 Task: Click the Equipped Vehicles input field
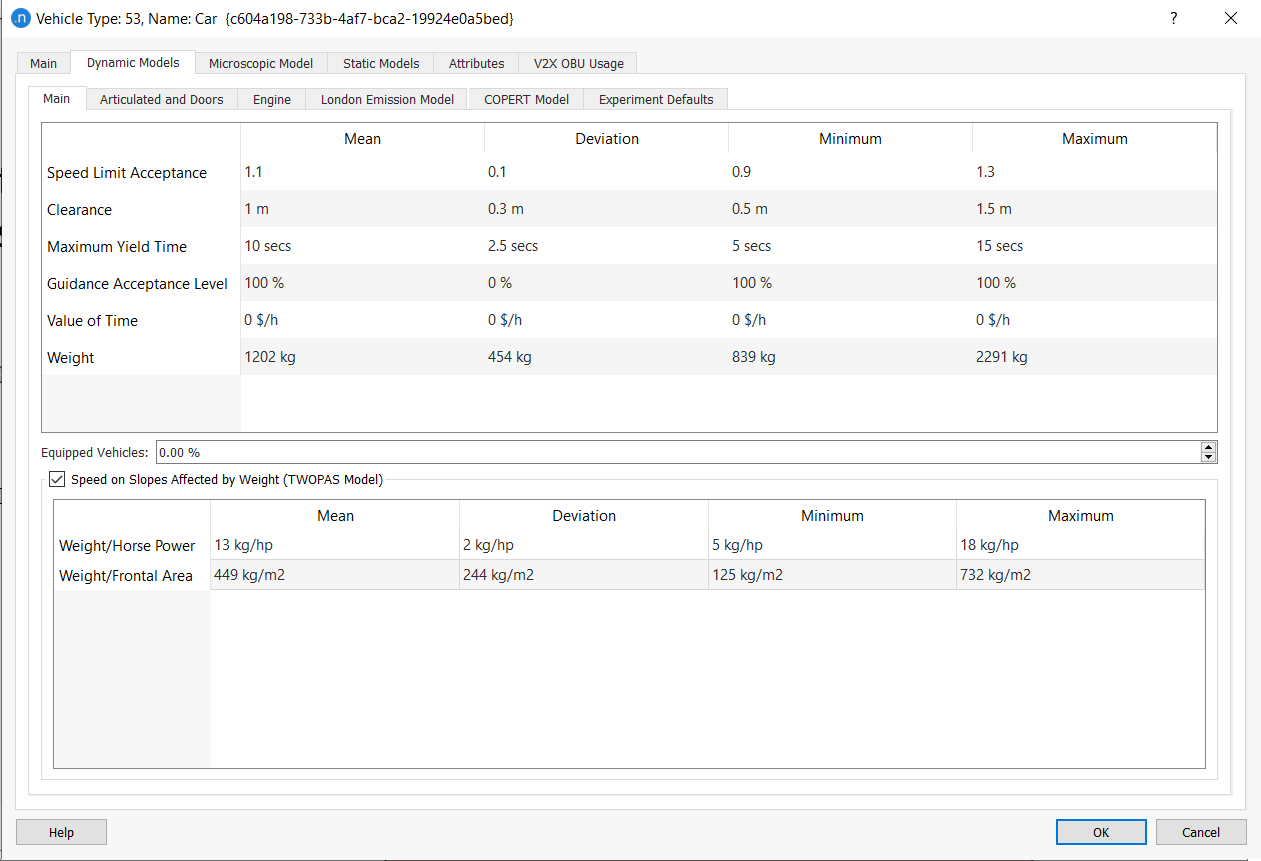tap(600, 452)
